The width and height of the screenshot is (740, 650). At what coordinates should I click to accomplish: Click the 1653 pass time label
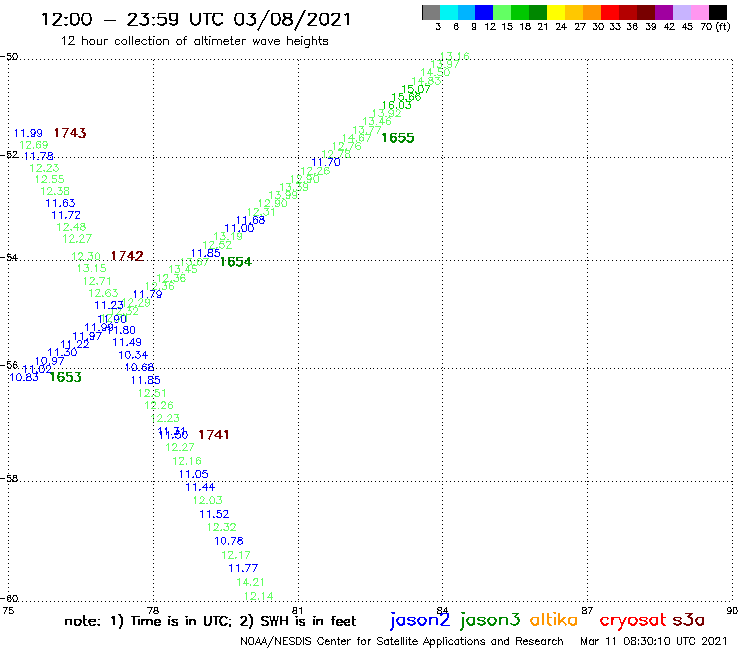pyautogui.click(x=65, y=377)
